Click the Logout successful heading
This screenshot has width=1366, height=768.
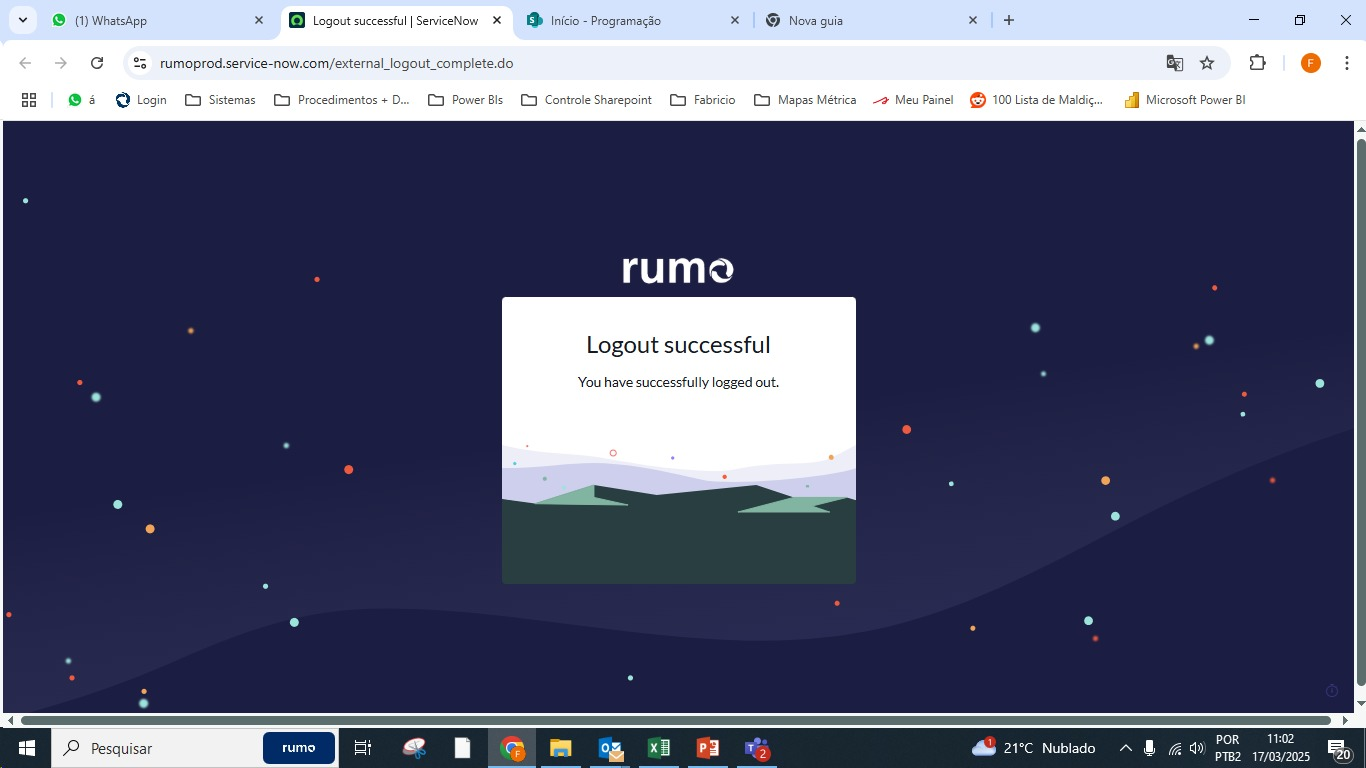678,345
